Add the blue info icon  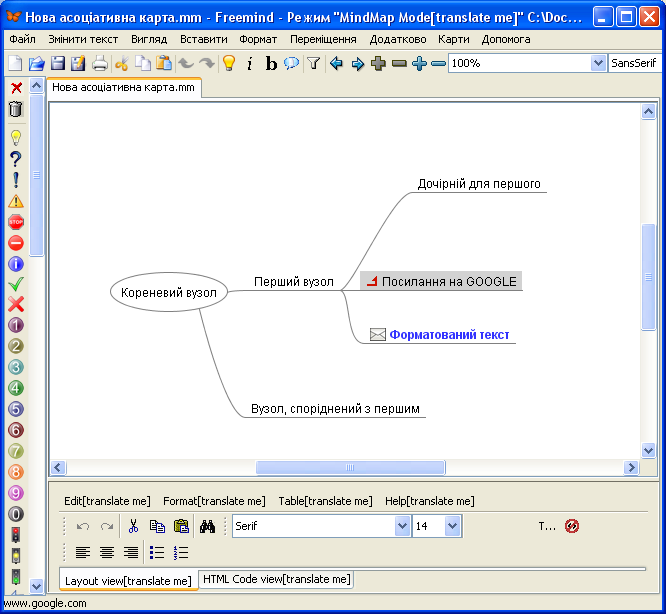pyautogui.click(x=16, y=264)
